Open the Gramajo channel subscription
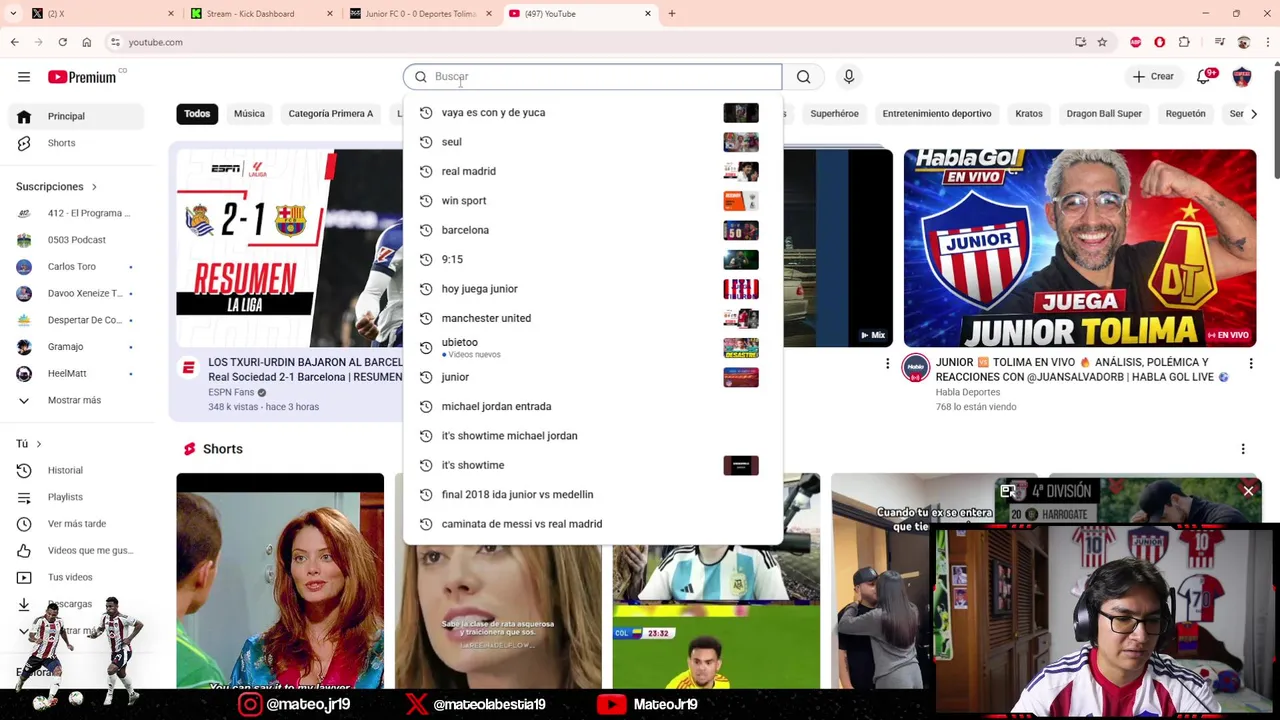The width and height of the screenshot is (1280, 720). 77,347
